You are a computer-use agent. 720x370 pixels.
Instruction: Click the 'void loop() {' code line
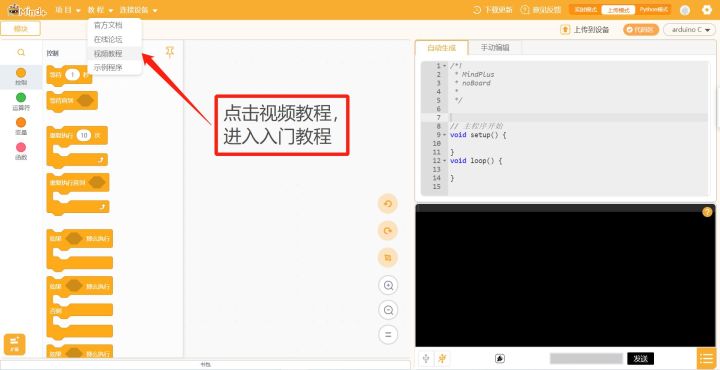pos(476,161)
